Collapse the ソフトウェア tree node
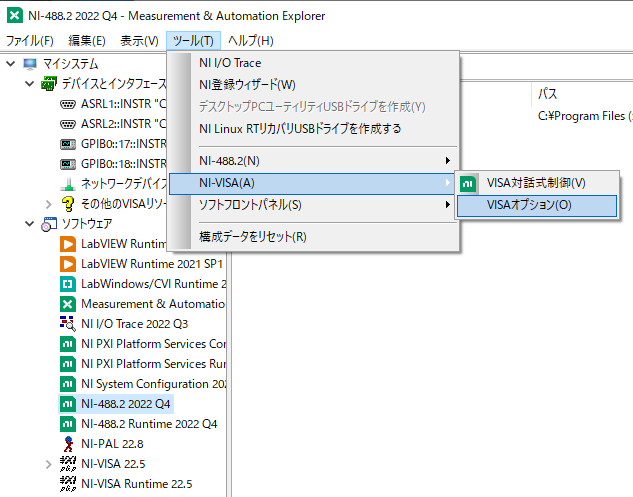 [30, 224]
